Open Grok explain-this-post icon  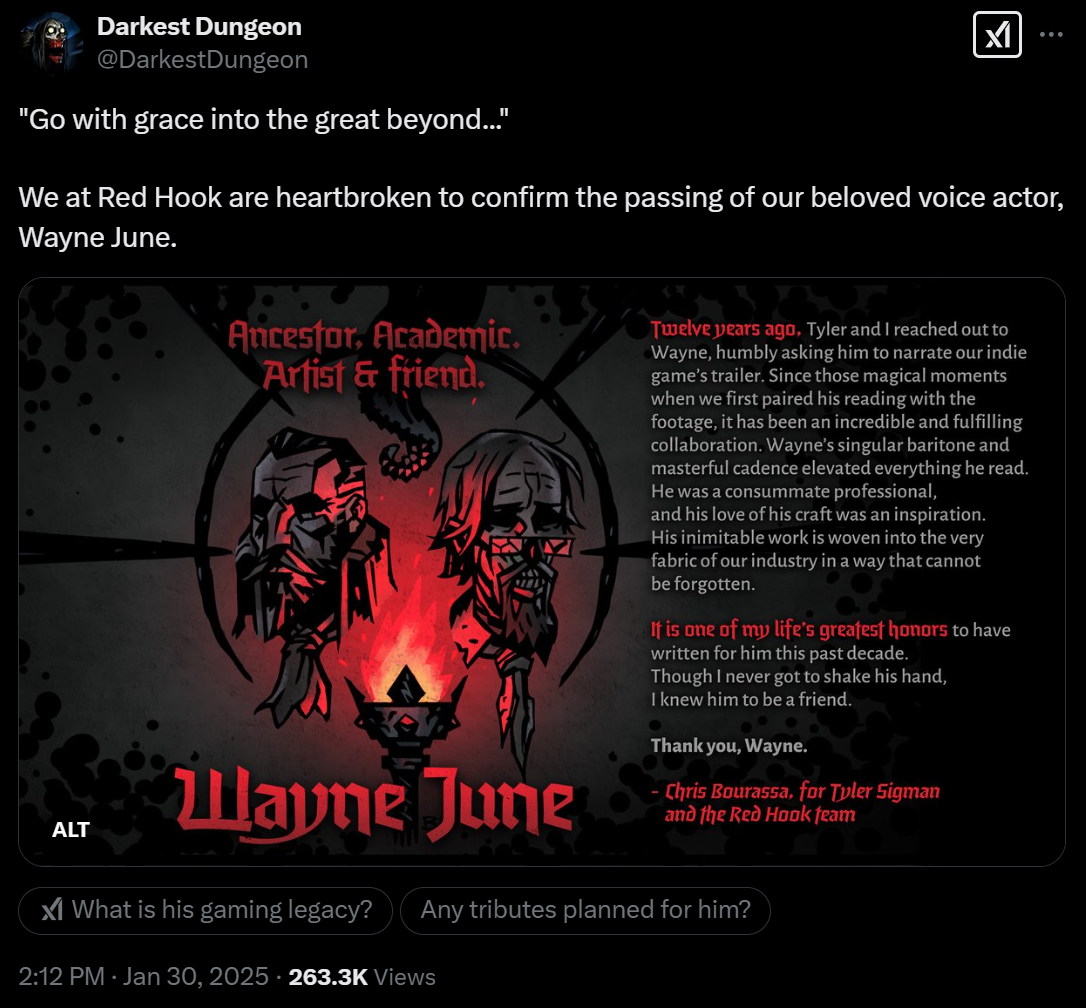[x=997, y=35]
